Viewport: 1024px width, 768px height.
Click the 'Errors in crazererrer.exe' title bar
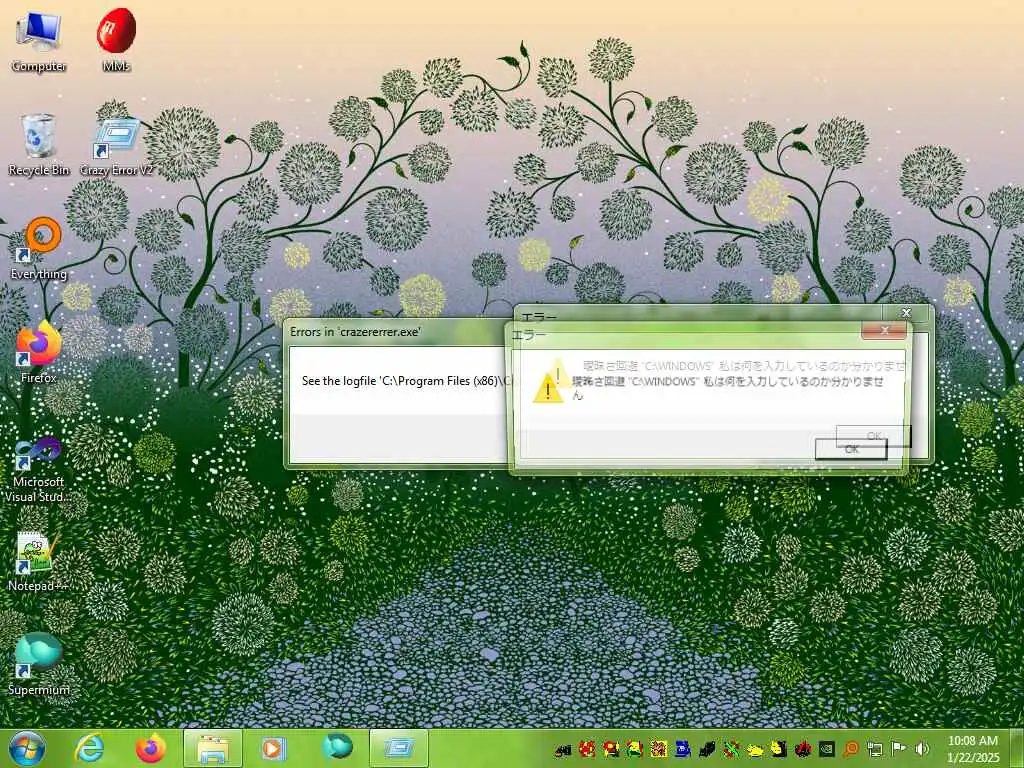click(395, 332)
